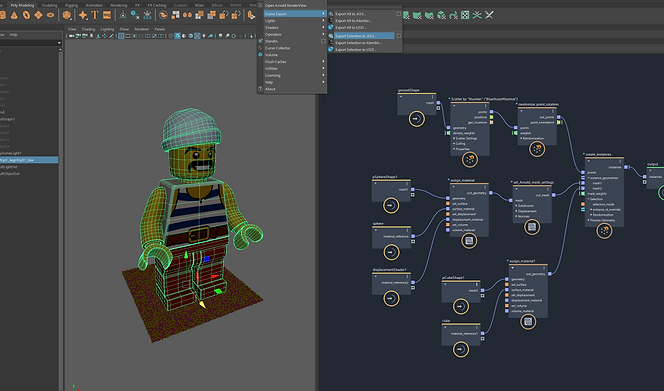Click the groundShape node input icon
Viewport: 664px width, 391px height.
(x=417, y=119)
